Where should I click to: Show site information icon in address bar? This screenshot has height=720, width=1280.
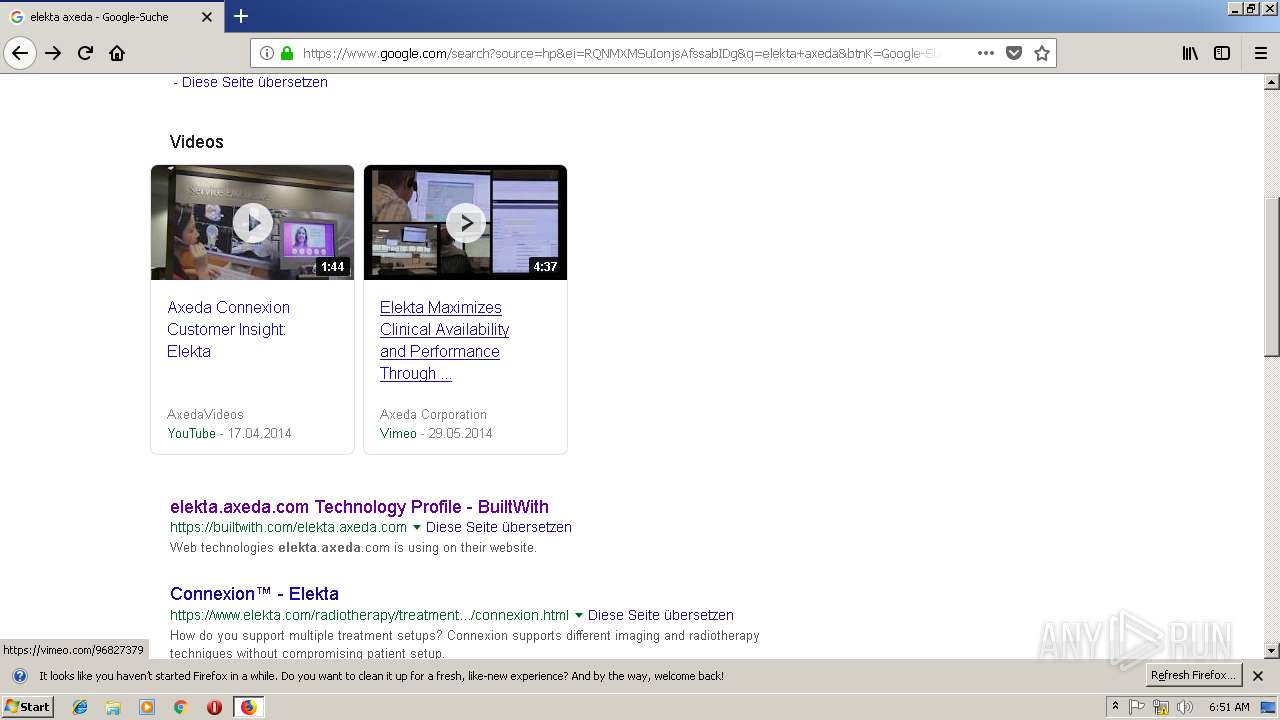267,53
